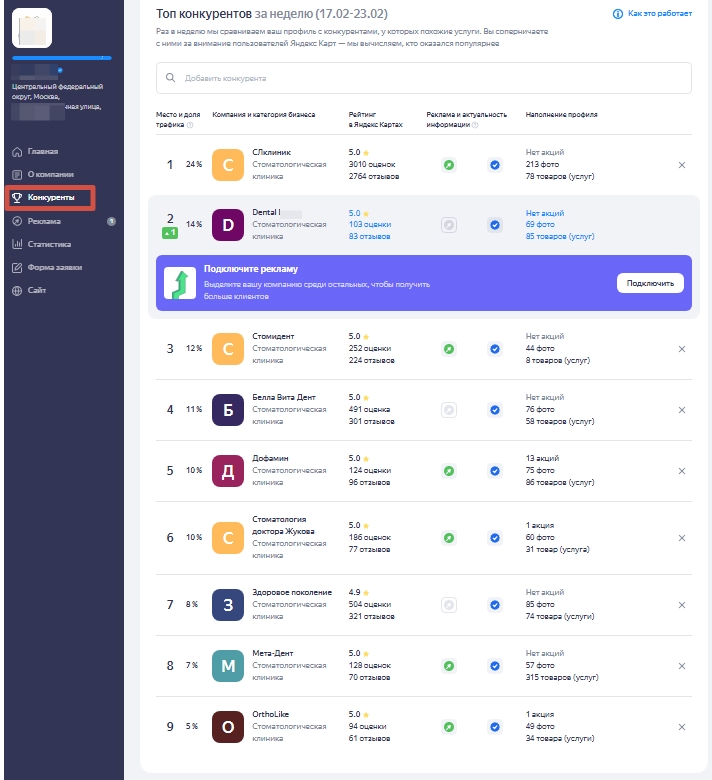712x780 pixels.
Task: Remove OrthoLike from competitors list
Action: click(x=682, y=727)
